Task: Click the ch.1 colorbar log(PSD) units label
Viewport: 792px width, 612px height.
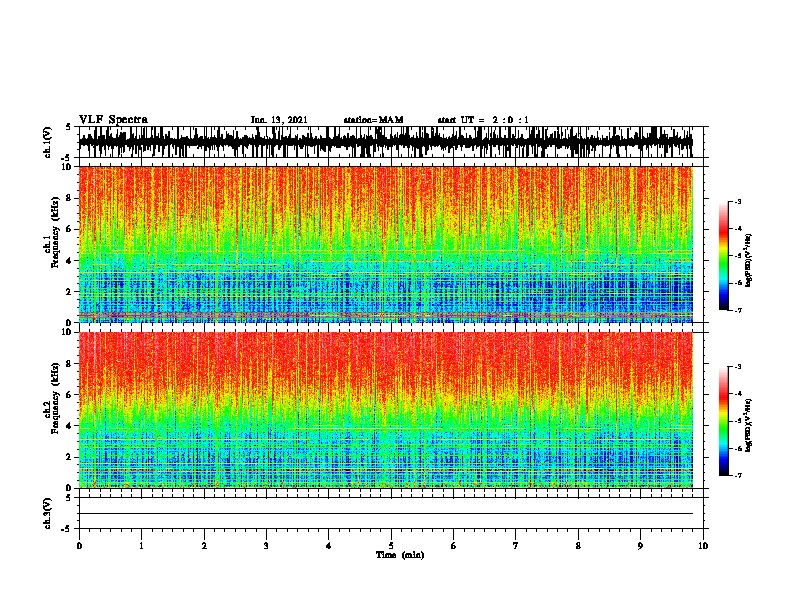Action: click(x=749, y=260)
